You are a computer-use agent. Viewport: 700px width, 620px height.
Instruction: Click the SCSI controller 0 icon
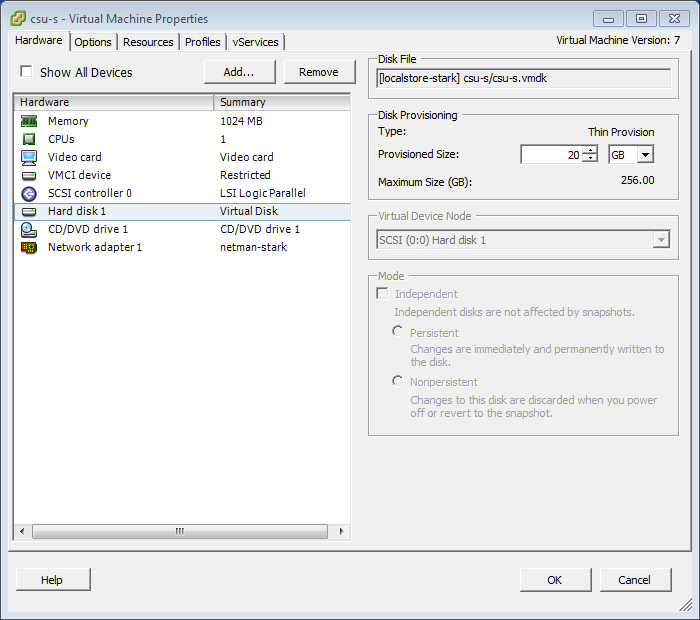tap(29, 193)
